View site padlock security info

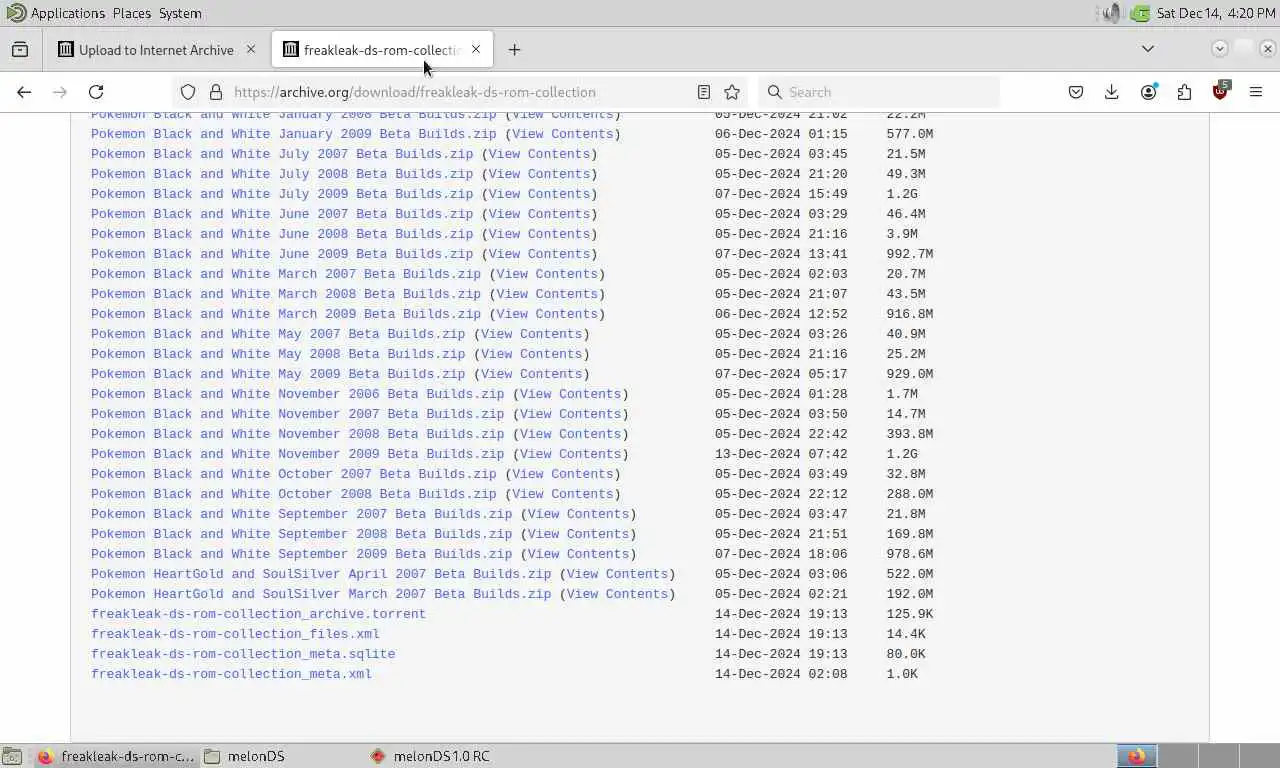(215, 92)
